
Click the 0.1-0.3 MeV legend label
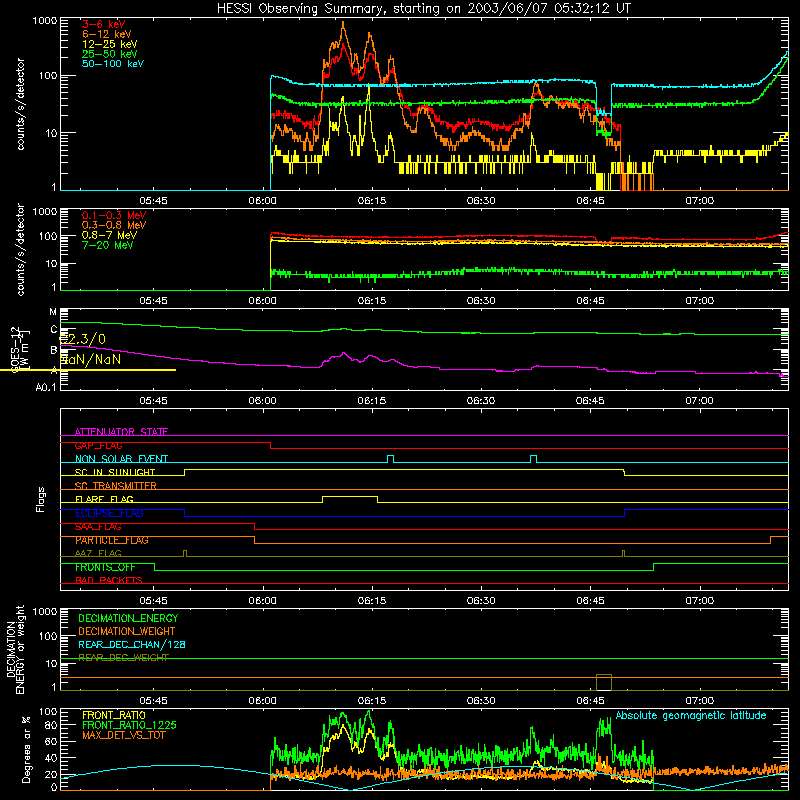coord(114,215)
